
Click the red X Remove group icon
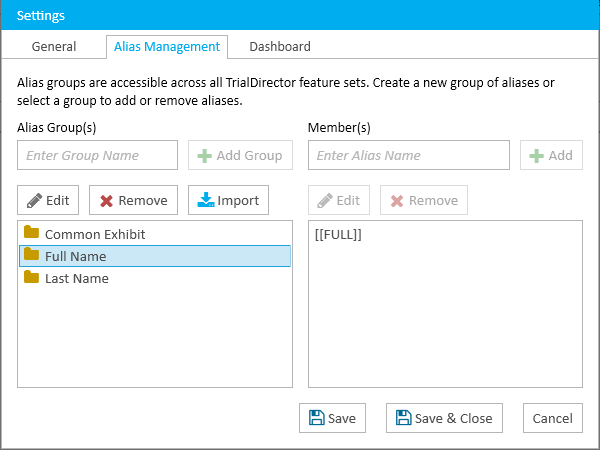point(106,201)
